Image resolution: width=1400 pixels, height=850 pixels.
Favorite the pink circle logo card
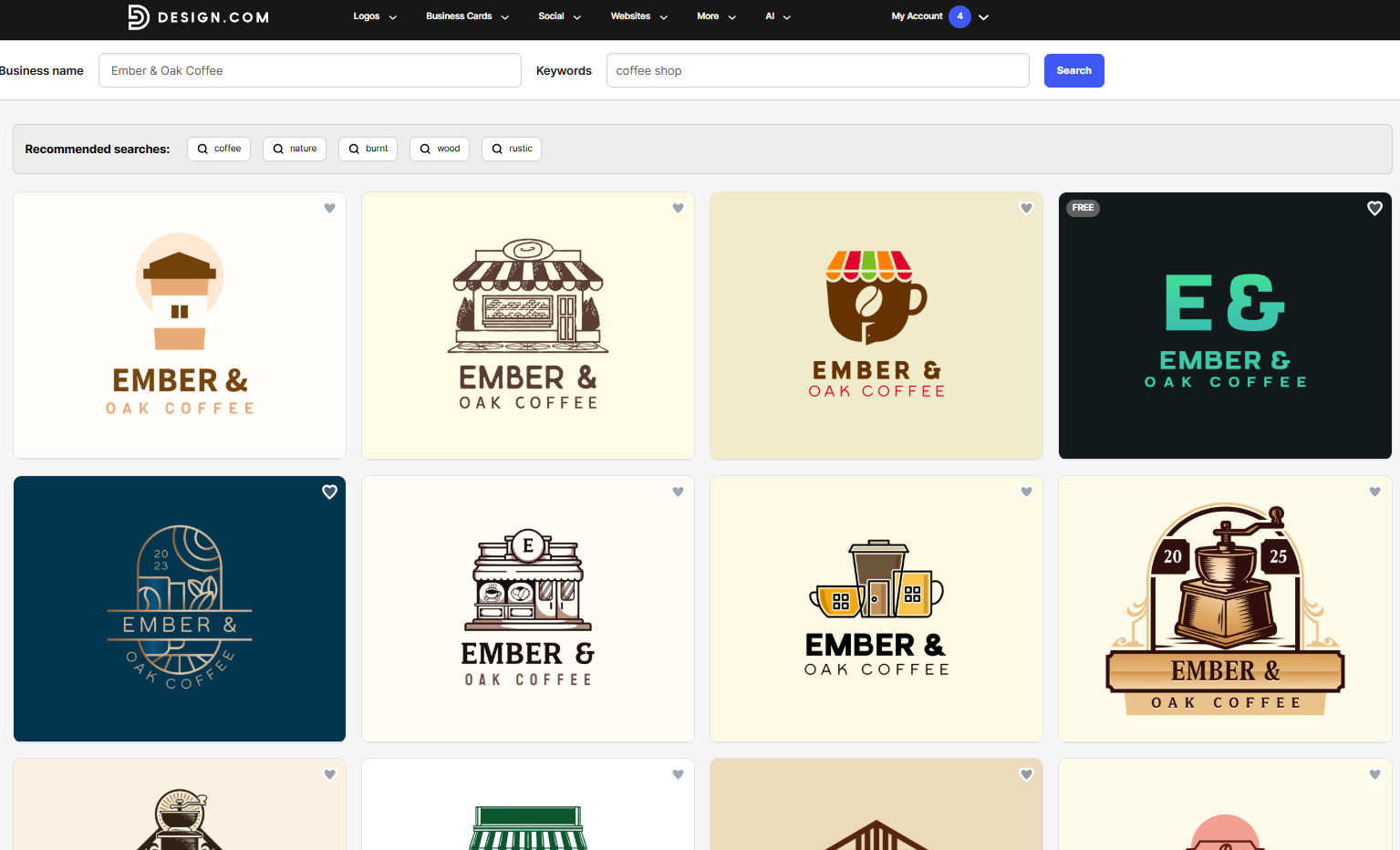coord(1375,774)
